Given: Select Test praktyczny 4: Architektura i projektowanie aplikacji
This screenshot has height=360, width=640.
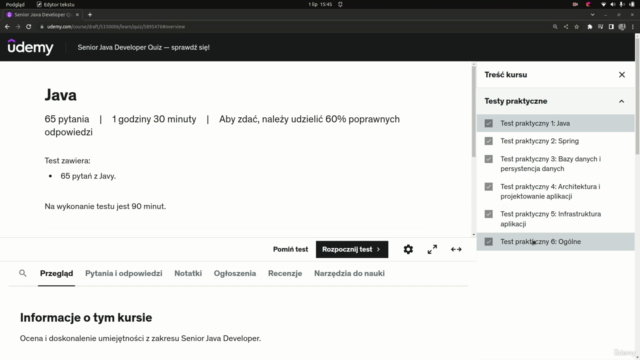Looking at the screenshot, I should tap(556, 191).
